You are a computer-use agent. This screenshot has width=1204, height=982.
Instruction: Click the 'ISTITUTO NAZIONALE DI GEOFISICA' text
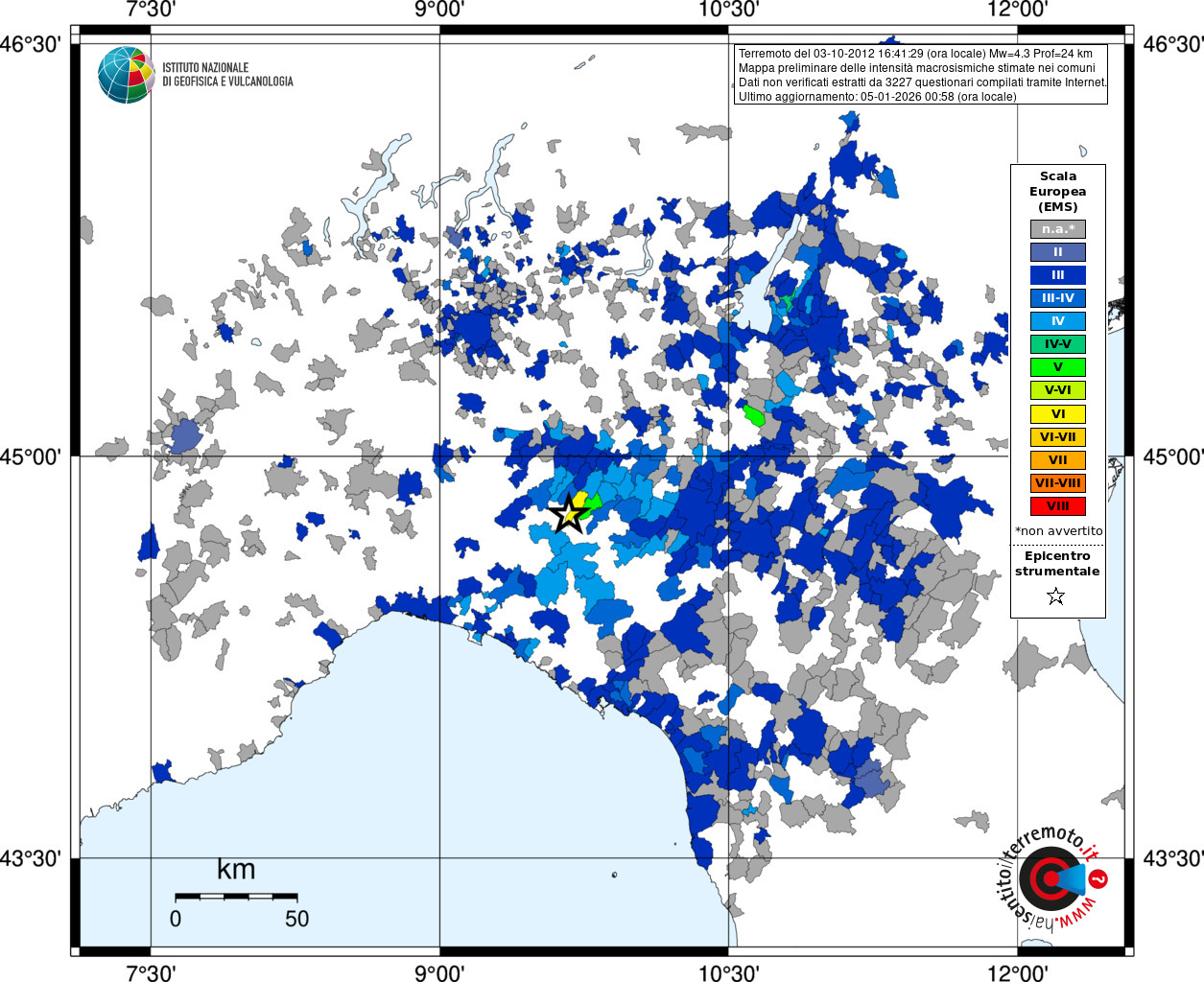[x=227, y=75]
